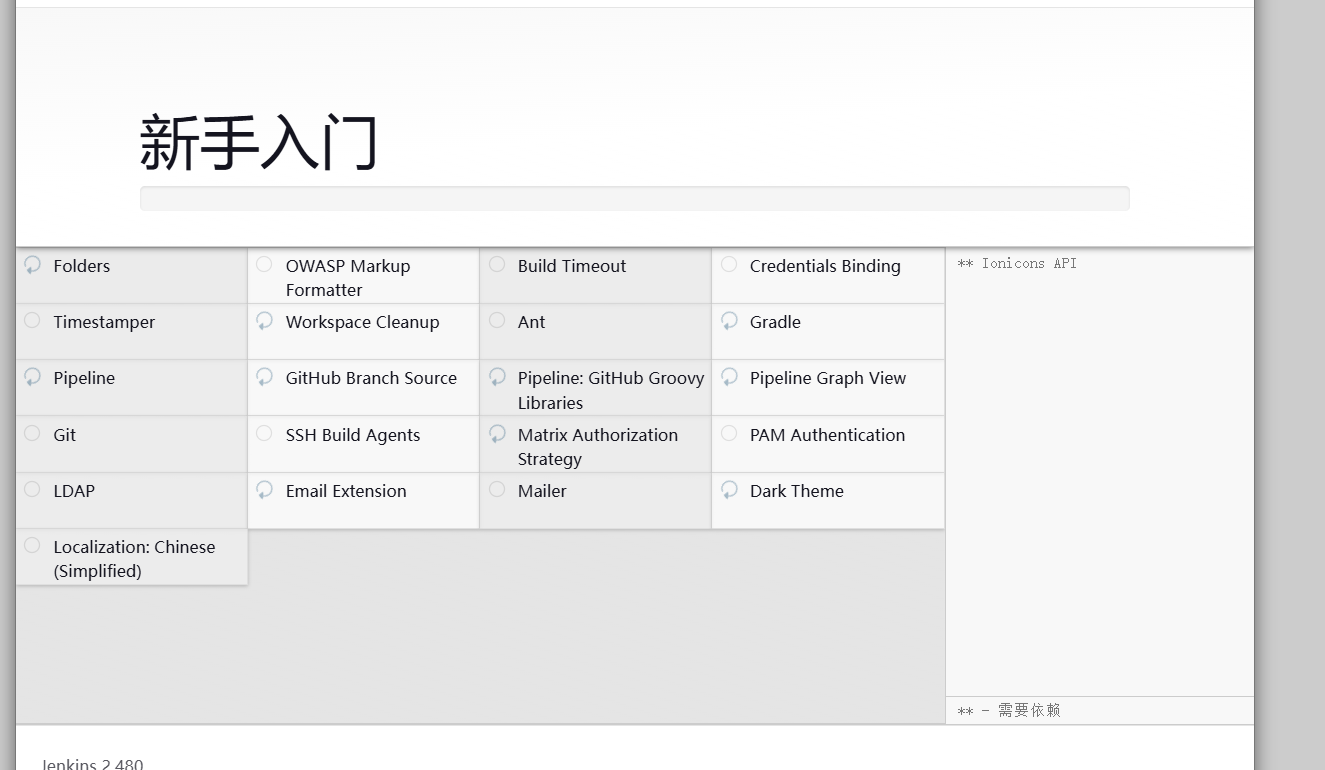
Task: Click the Matrix Authorization Strategy plugin name
Action: click(598, 447)
